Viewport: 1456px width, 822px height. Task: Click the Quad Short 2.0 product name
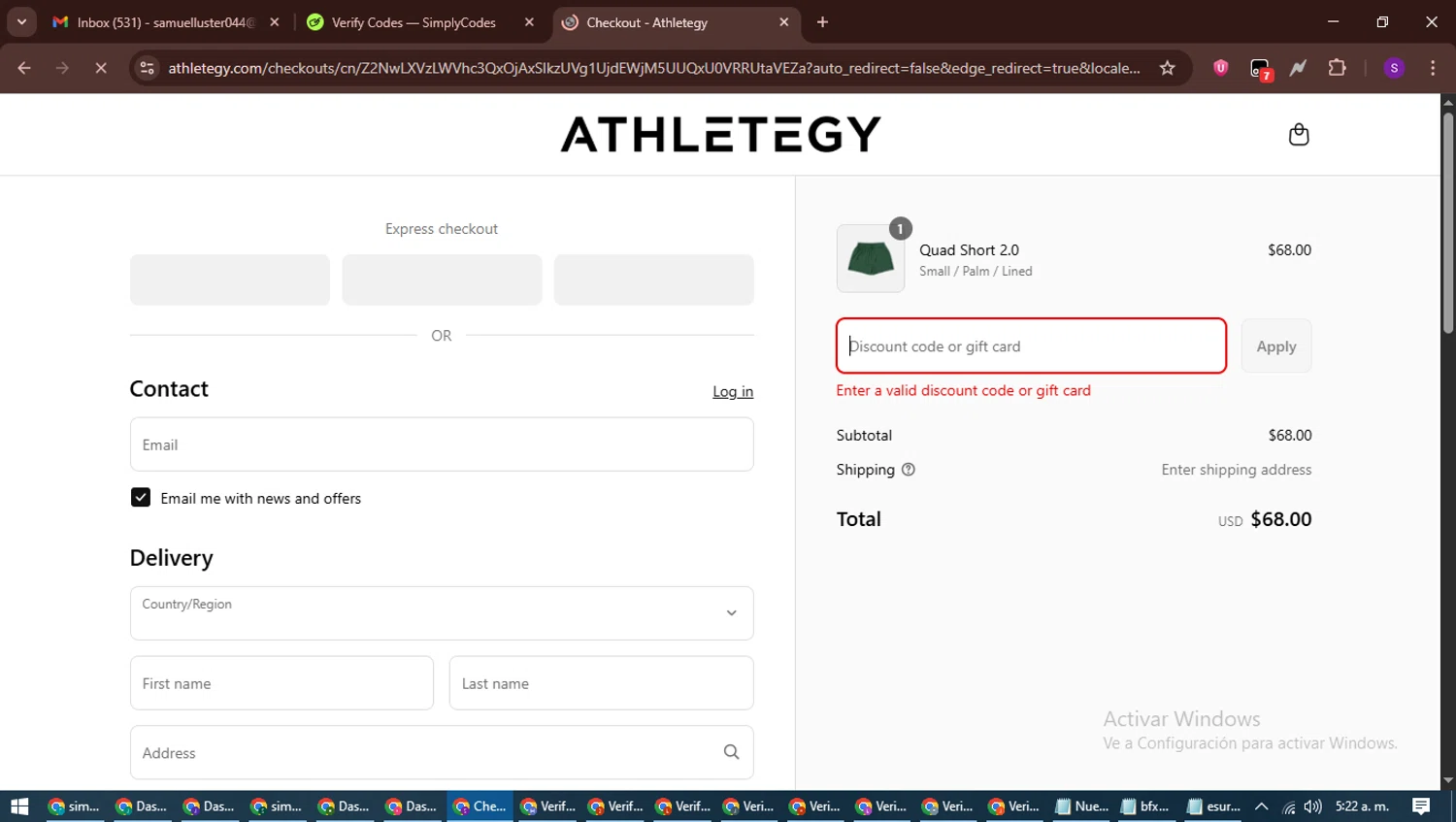[x=969, y=250]
